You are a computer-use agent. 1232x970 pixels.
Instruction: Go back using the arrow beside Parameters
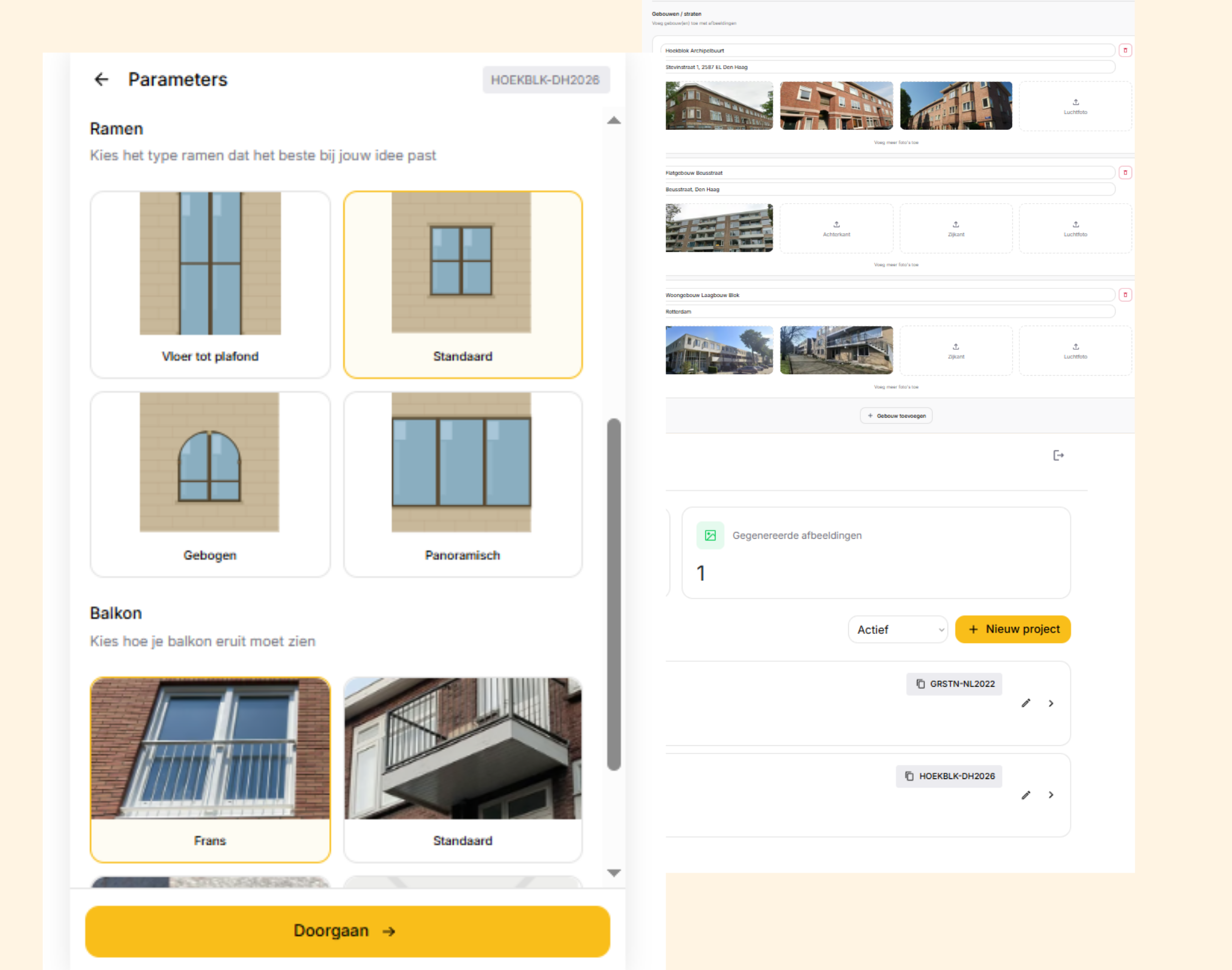coord(101,80)
